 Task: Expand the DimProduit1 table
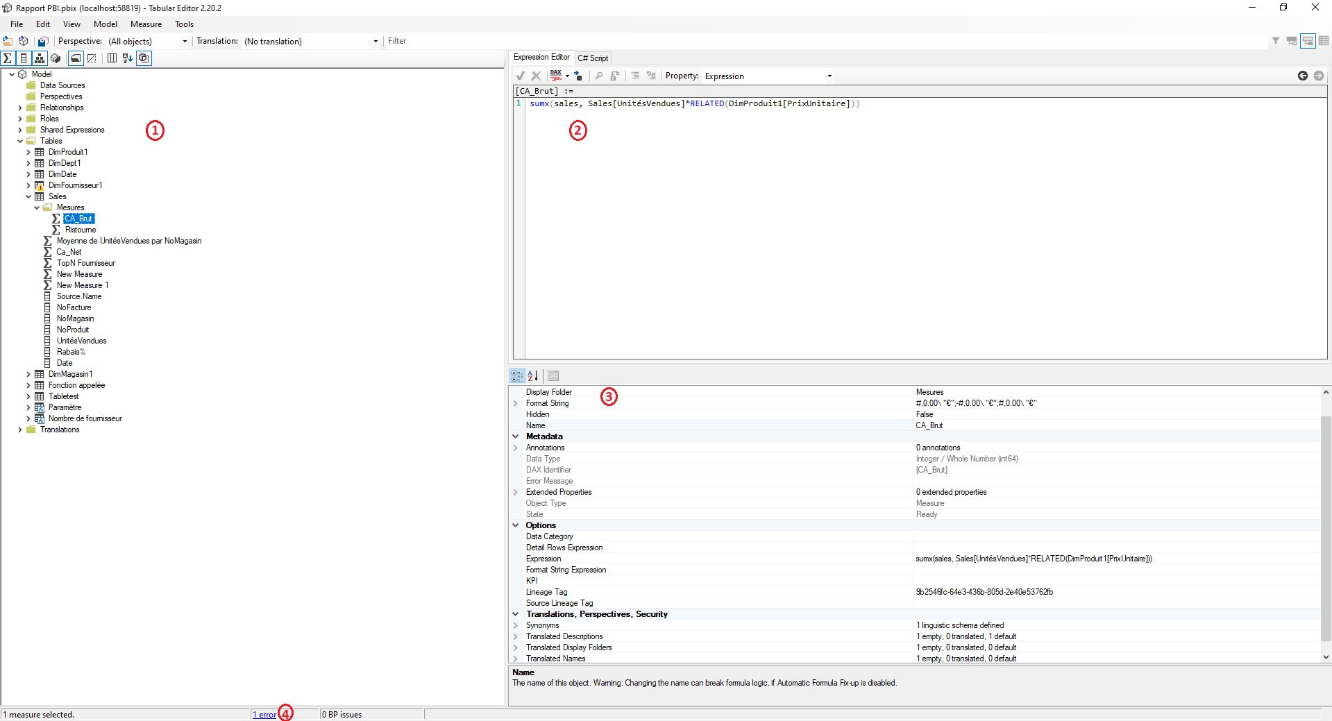click(28, 152)
